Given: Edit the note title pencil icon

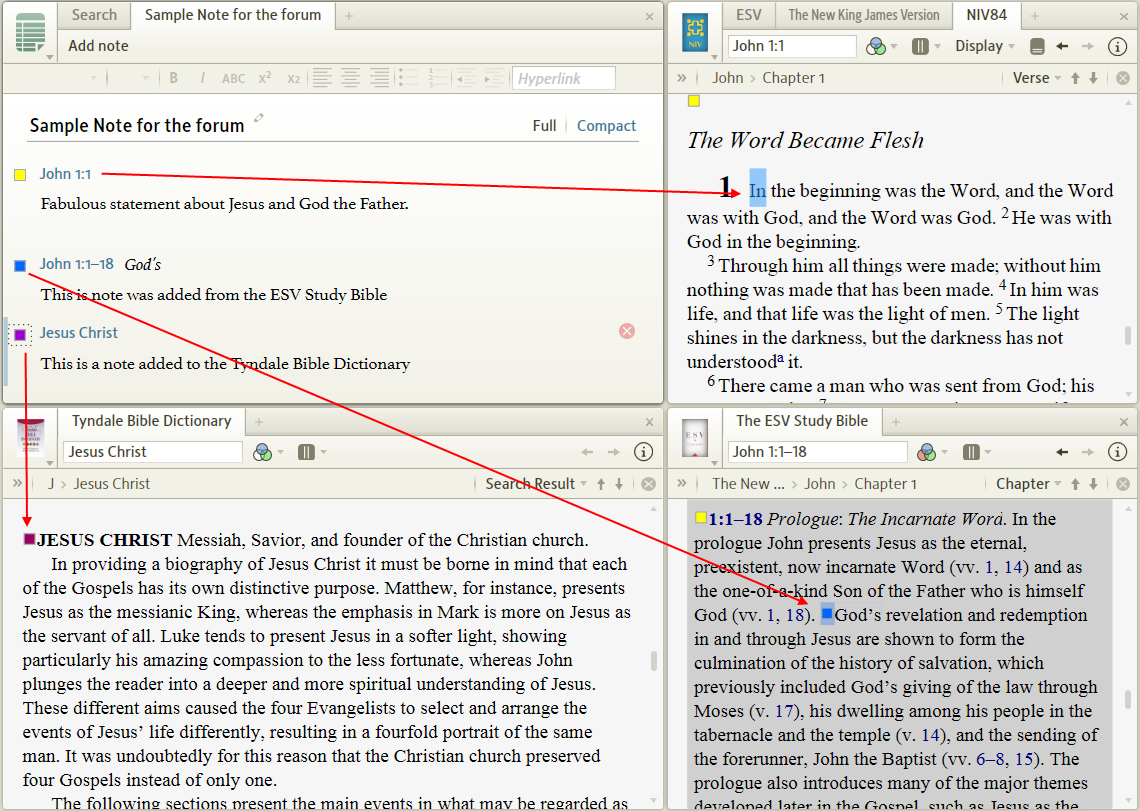Looking at the screenshot, I should click(x=258, y=118).
